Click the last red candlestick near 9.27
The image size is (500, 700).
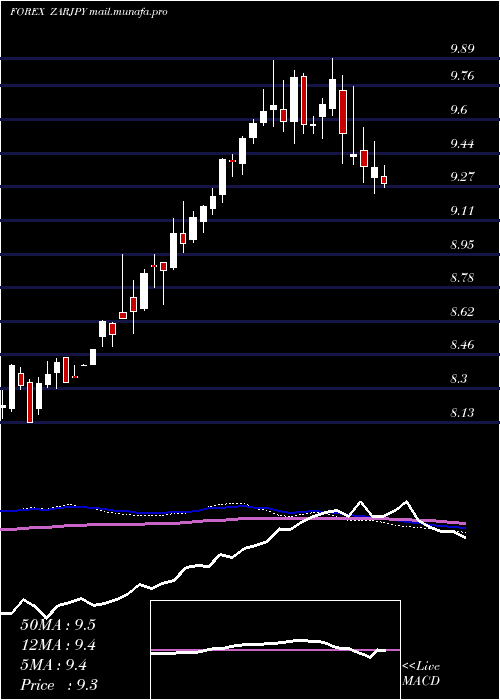384,180
